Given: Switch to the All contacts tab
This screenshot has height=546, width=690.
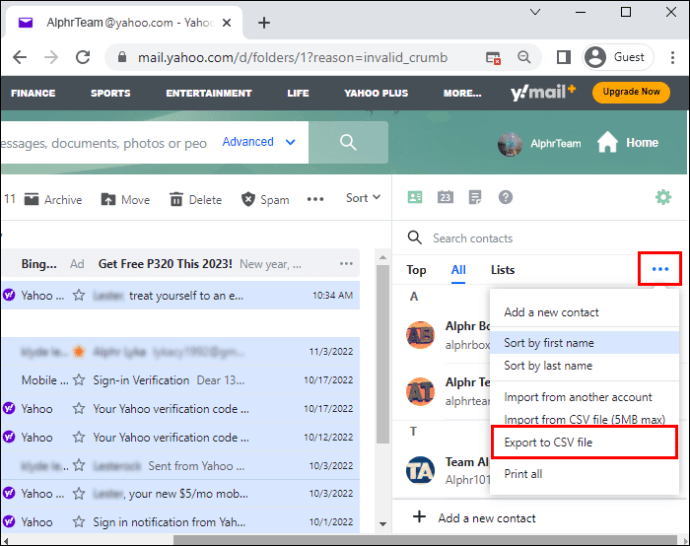Looking at the screenshot, I should (458, 270).
